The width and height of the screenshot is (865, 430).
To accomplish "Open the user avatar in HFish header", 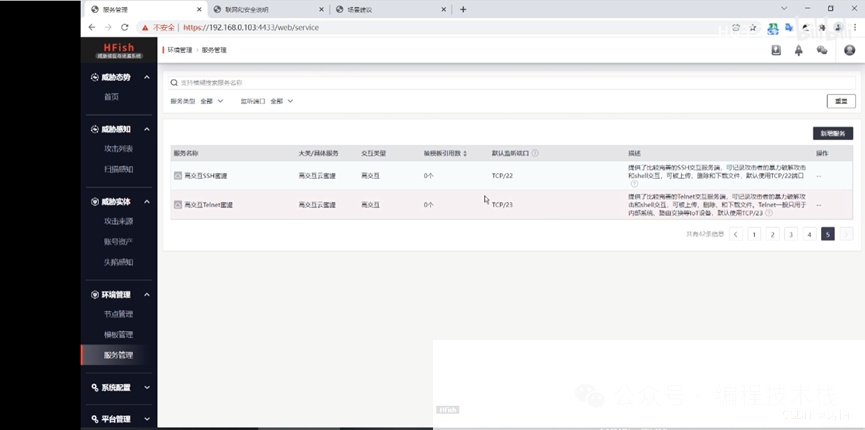I will (850, 50).
